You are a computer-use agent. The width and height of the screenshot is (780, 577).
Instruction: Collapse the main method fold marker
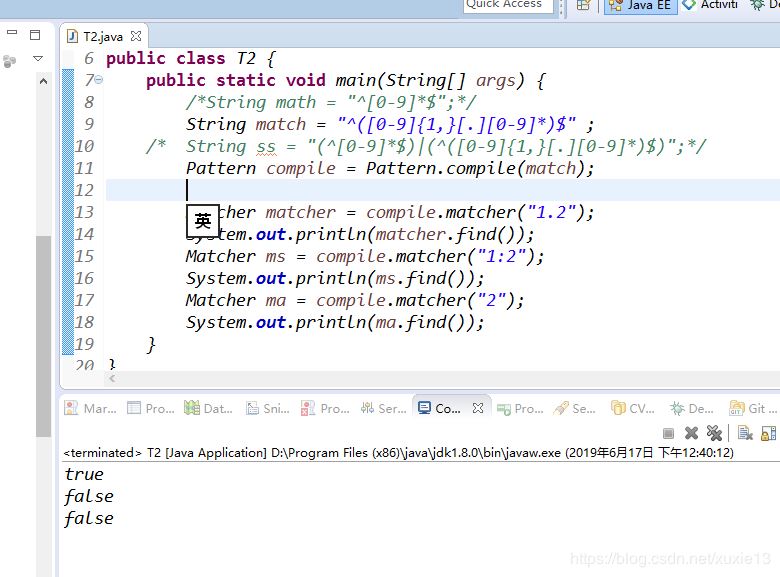pos(100,80)
